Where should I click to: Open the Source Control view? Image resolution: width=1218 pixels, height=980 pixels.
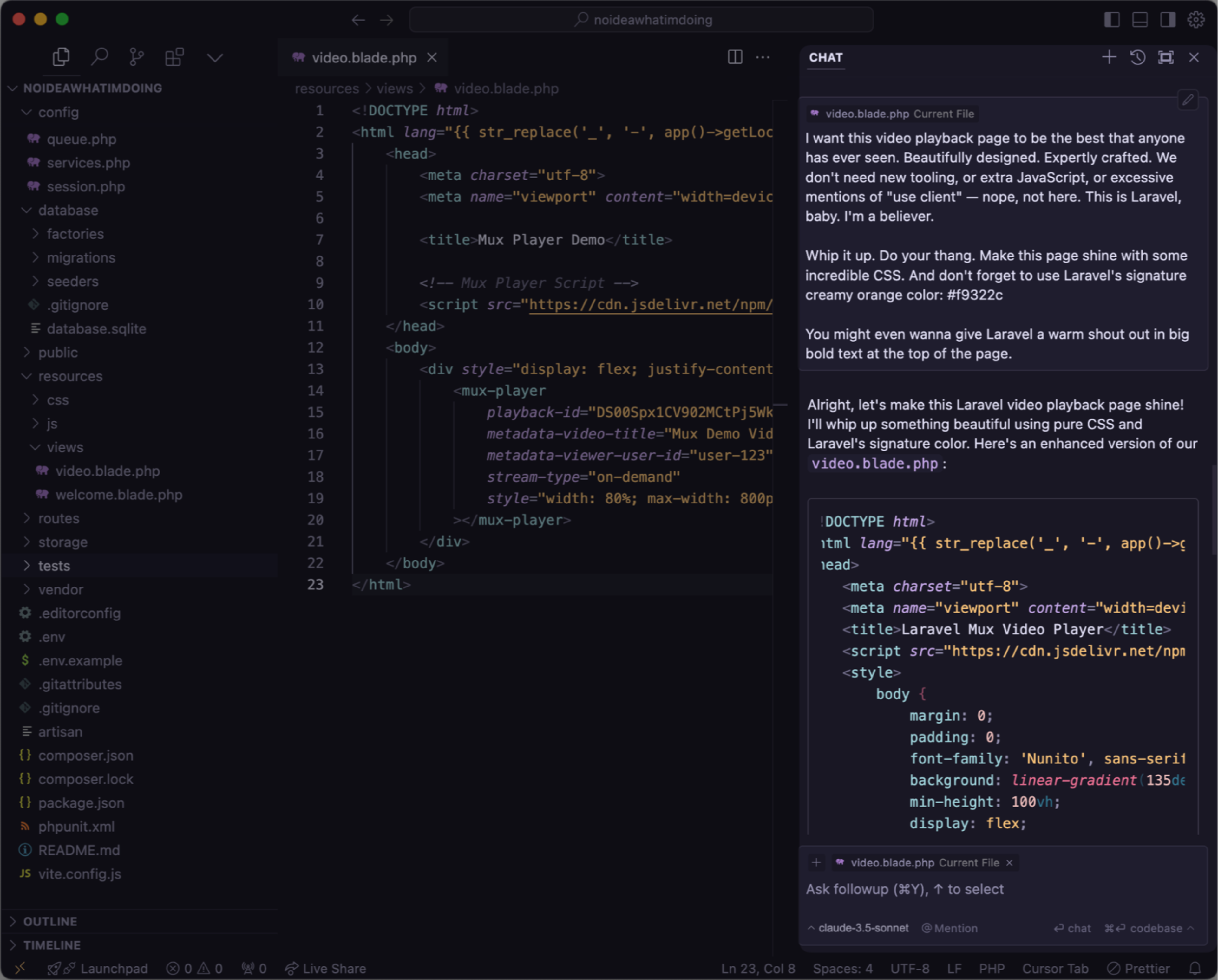[136, 56]
